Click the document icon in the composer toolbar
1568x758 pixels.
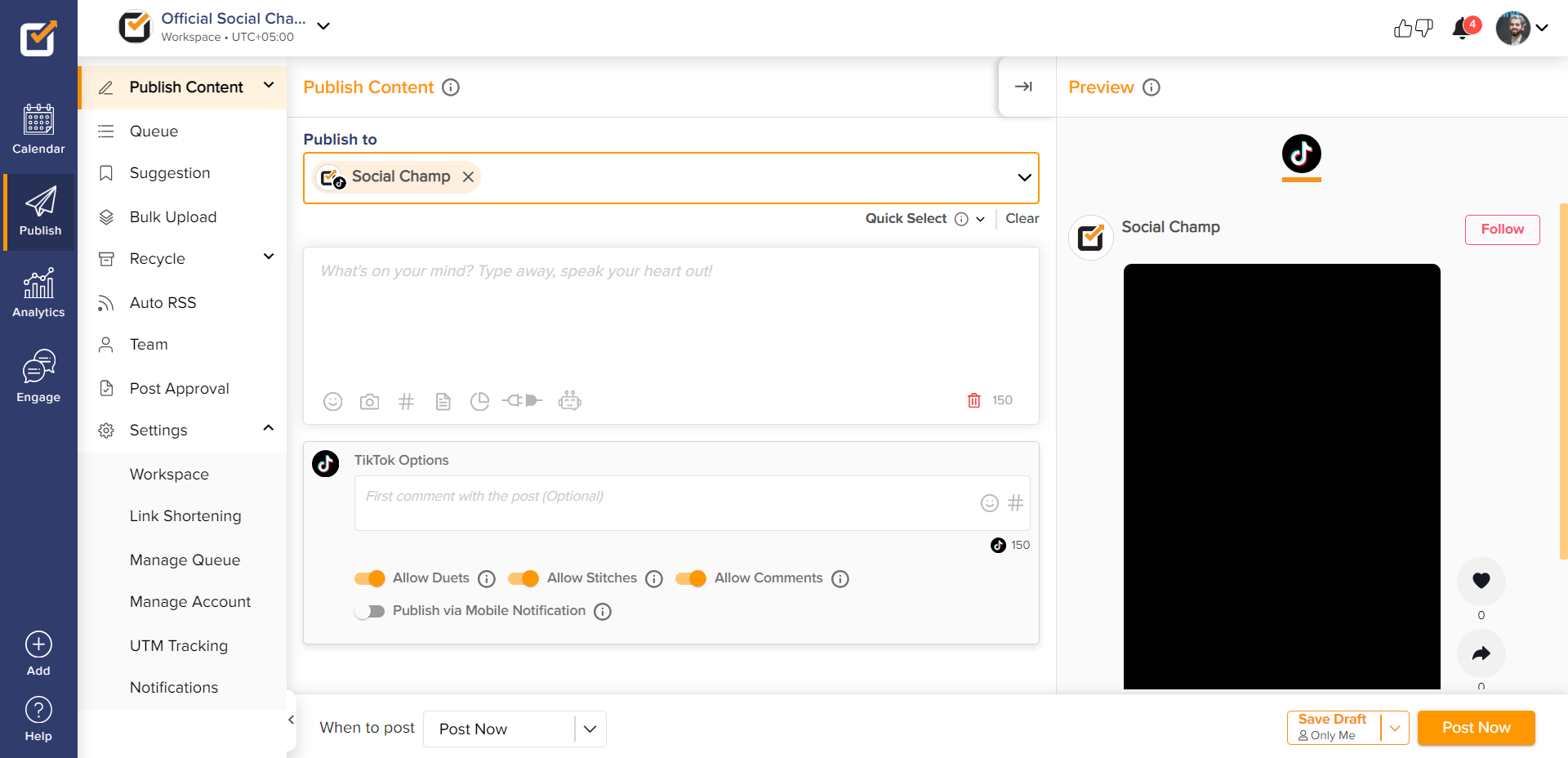[x=443, y=401]
